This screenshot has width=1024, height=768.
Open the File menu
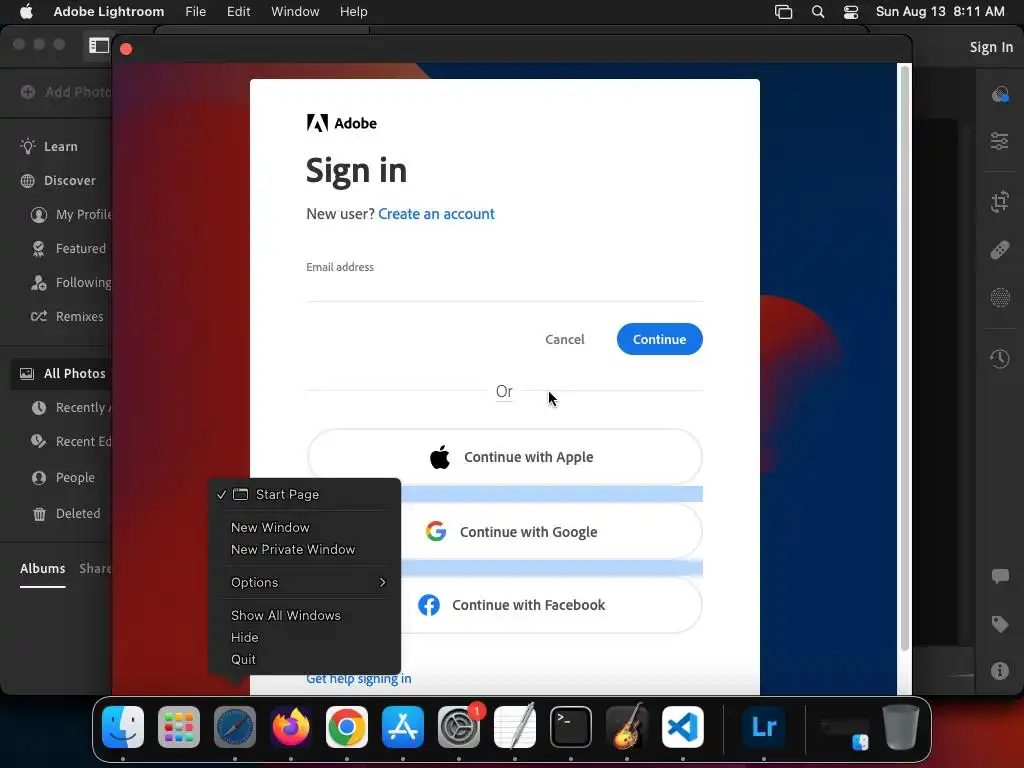tap(195, 11)
